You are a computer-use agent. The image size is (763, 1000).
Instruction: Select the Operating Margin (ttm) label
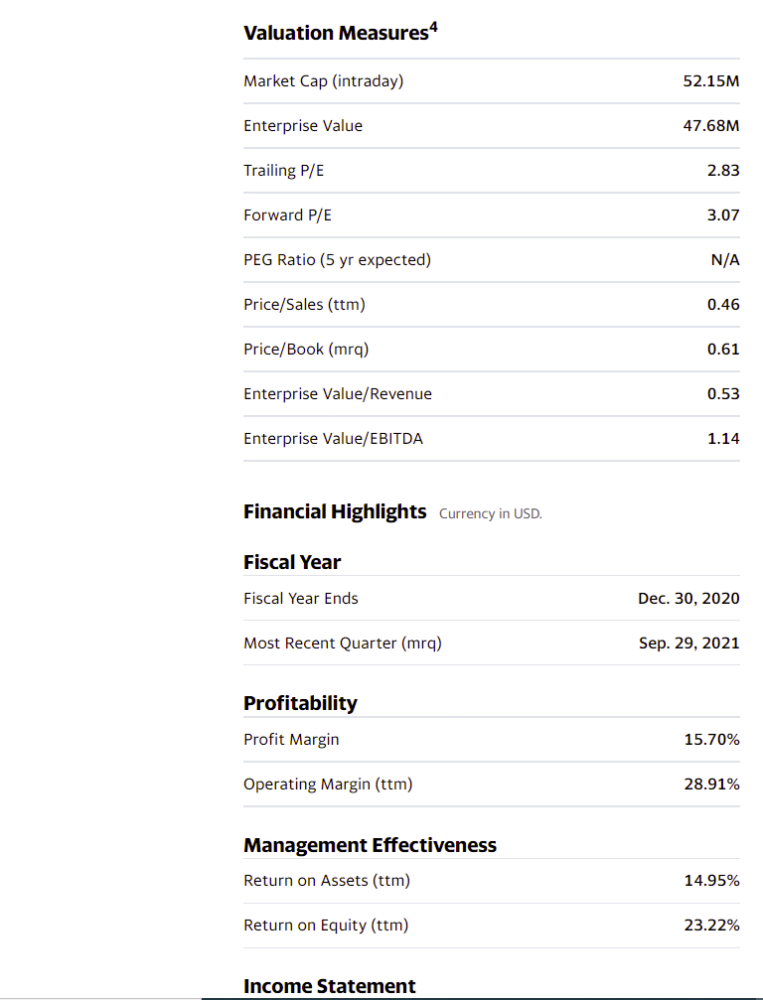pyautogui.click(x=328, y=784)
